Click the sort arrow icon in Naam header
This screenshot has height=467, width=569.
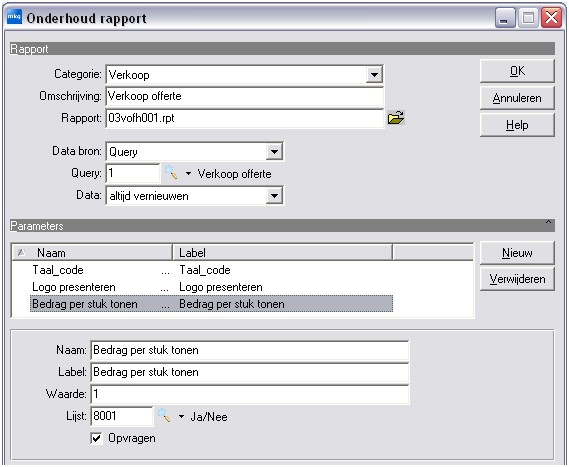(21, 252)
